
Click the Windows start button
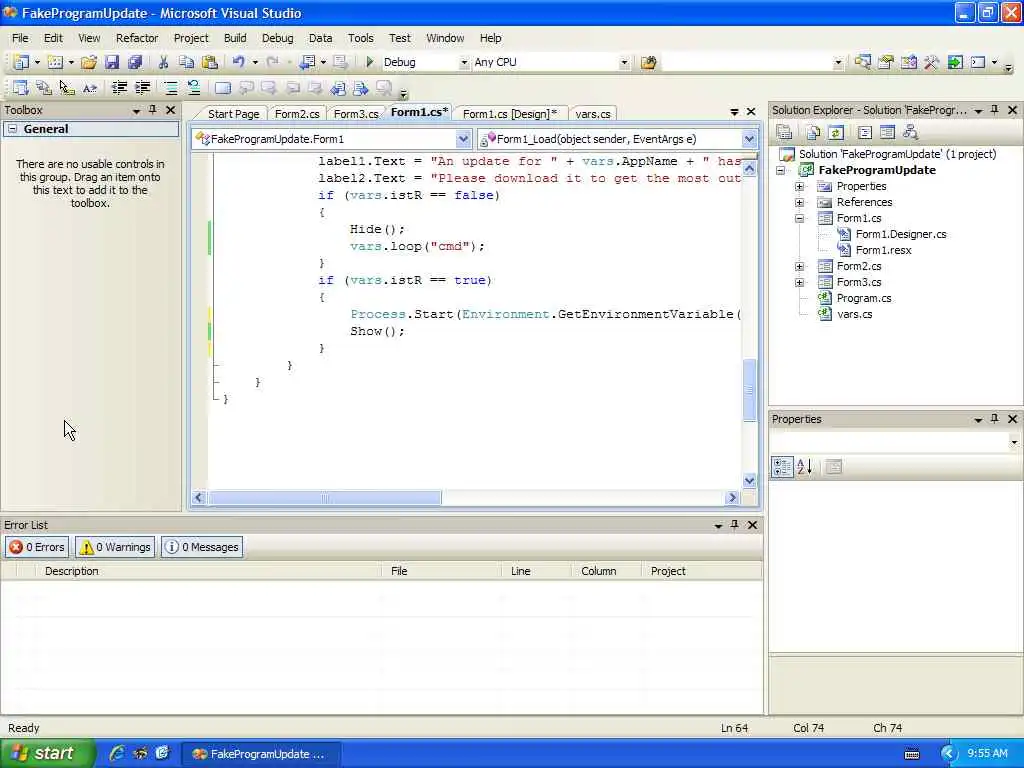(x=46, y=753)
